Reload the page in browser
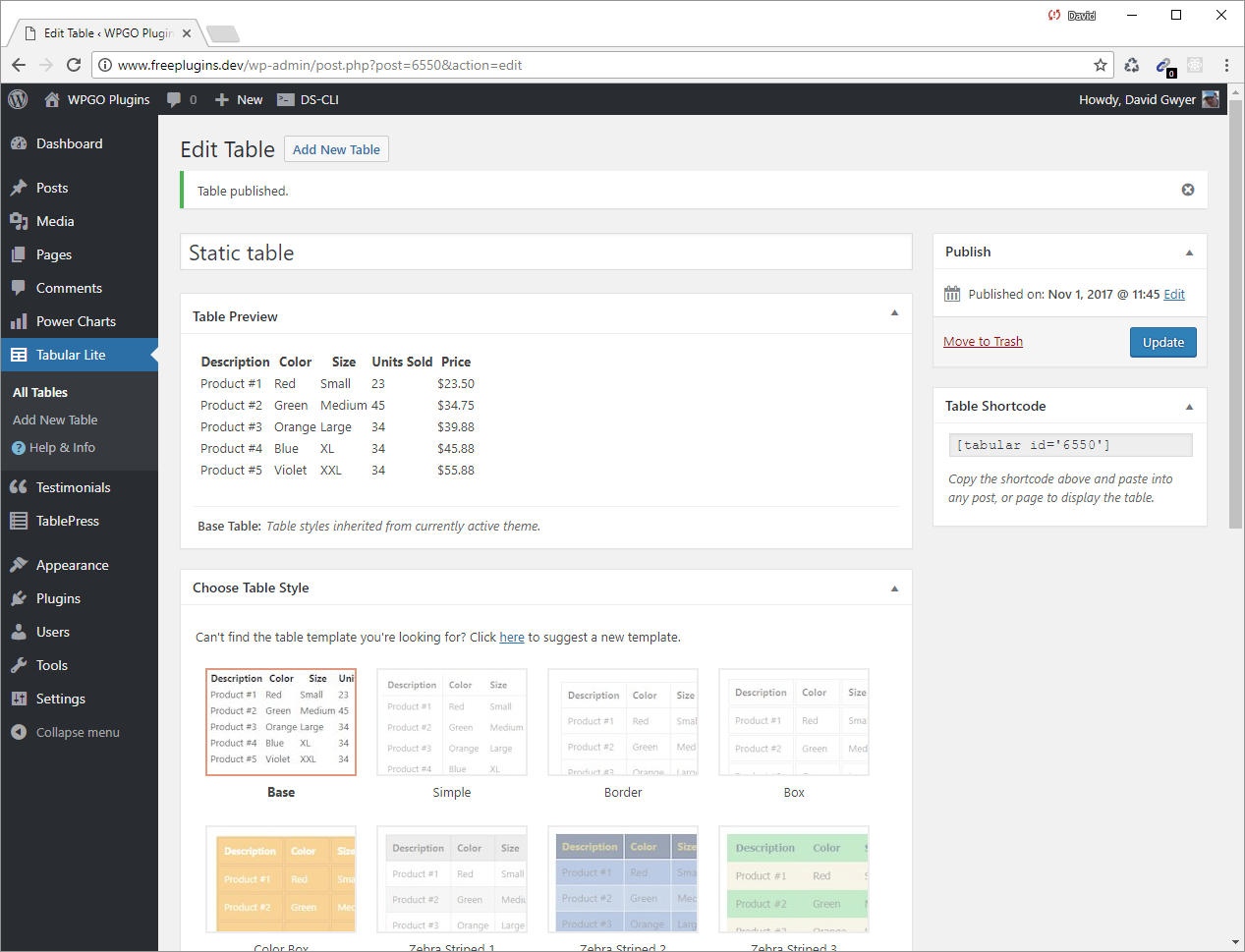The image size is (1245, 952). (74, 65)
